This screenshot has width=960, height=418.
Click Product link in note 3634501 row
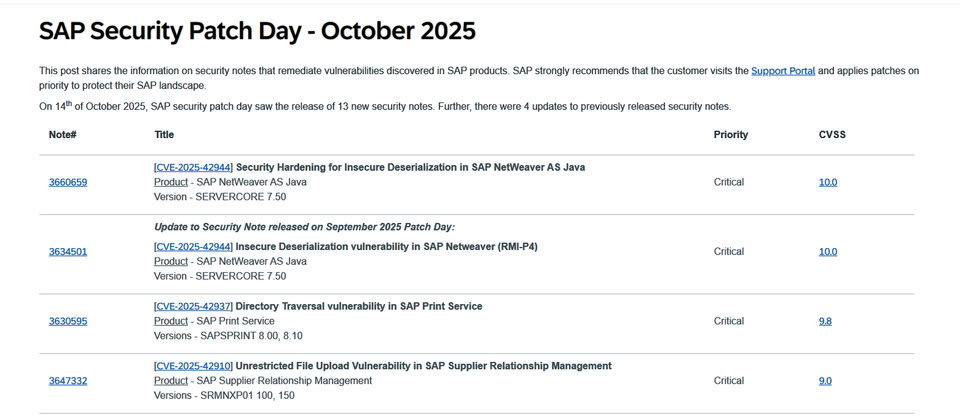[171, 261]
